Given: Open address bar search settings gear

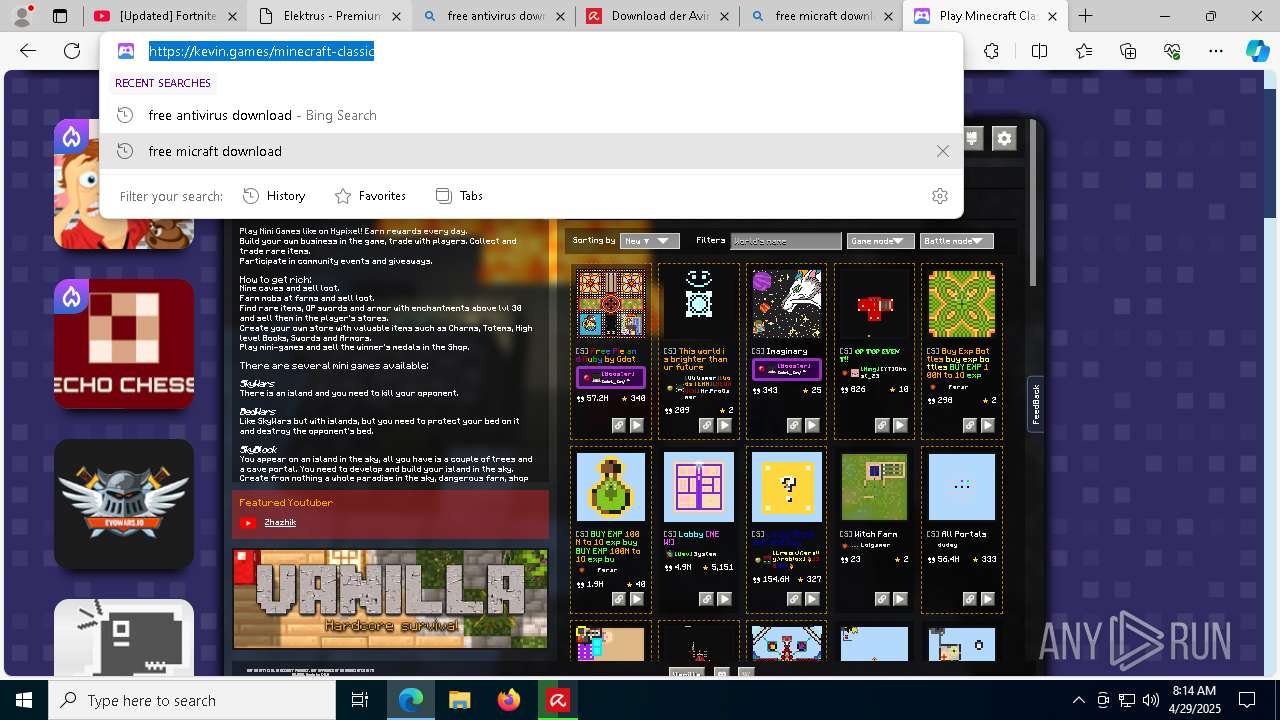Looking at the screenshot, I should coord(939,196).
